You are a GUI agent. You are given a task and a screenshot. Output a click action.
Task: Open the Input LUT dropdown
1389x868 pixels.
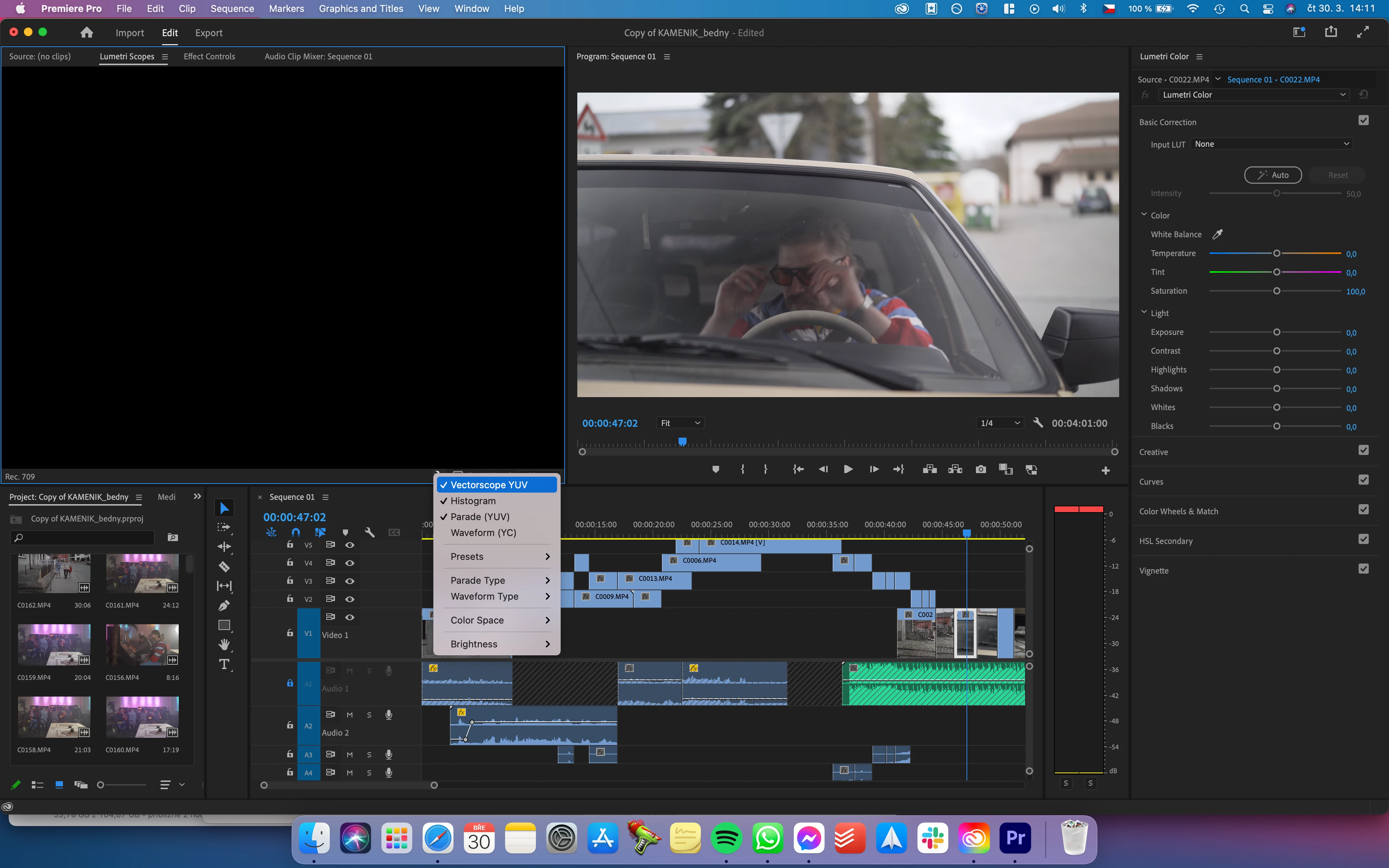pos(1271,144)
